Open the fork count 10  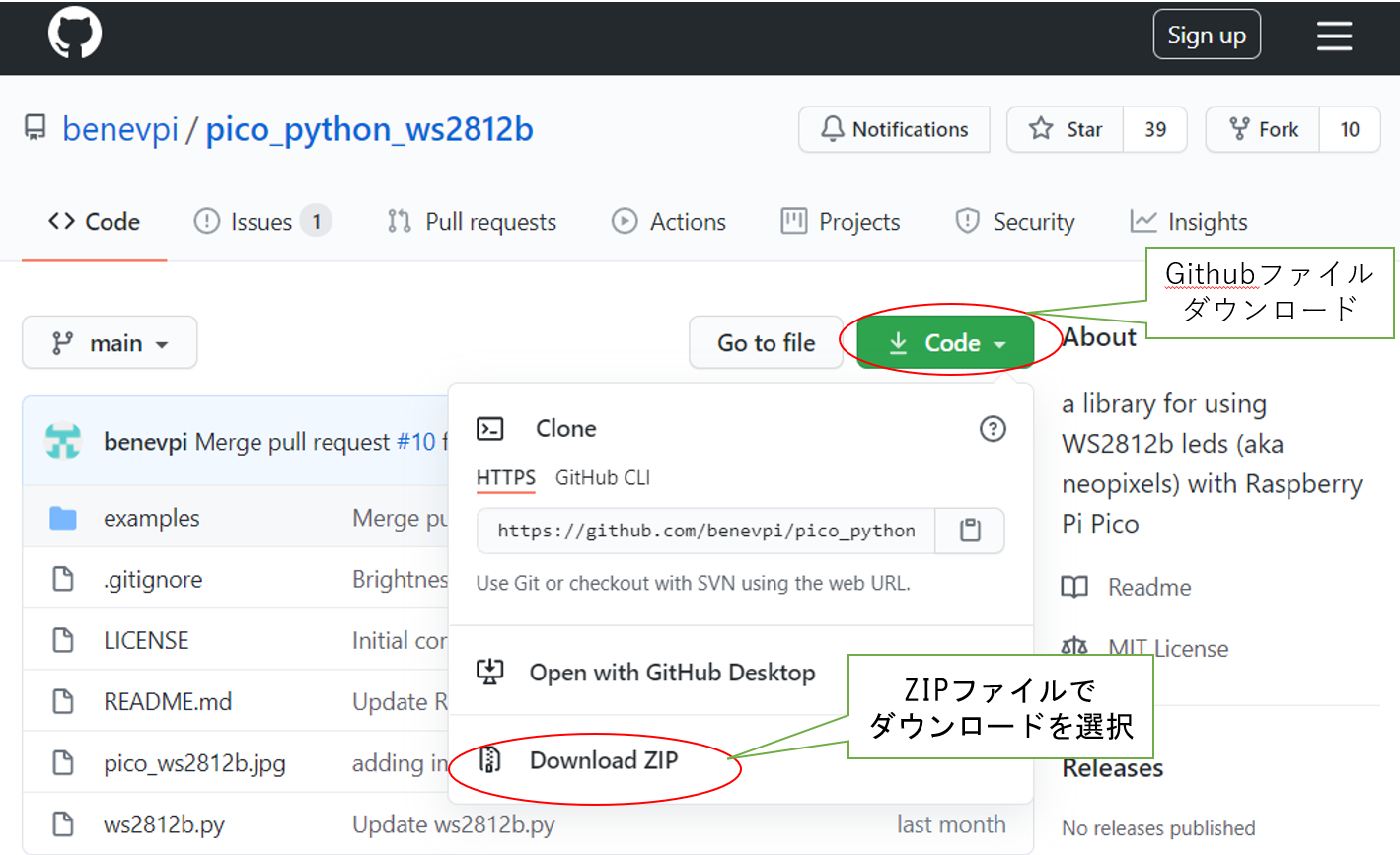coord(1350,129)
